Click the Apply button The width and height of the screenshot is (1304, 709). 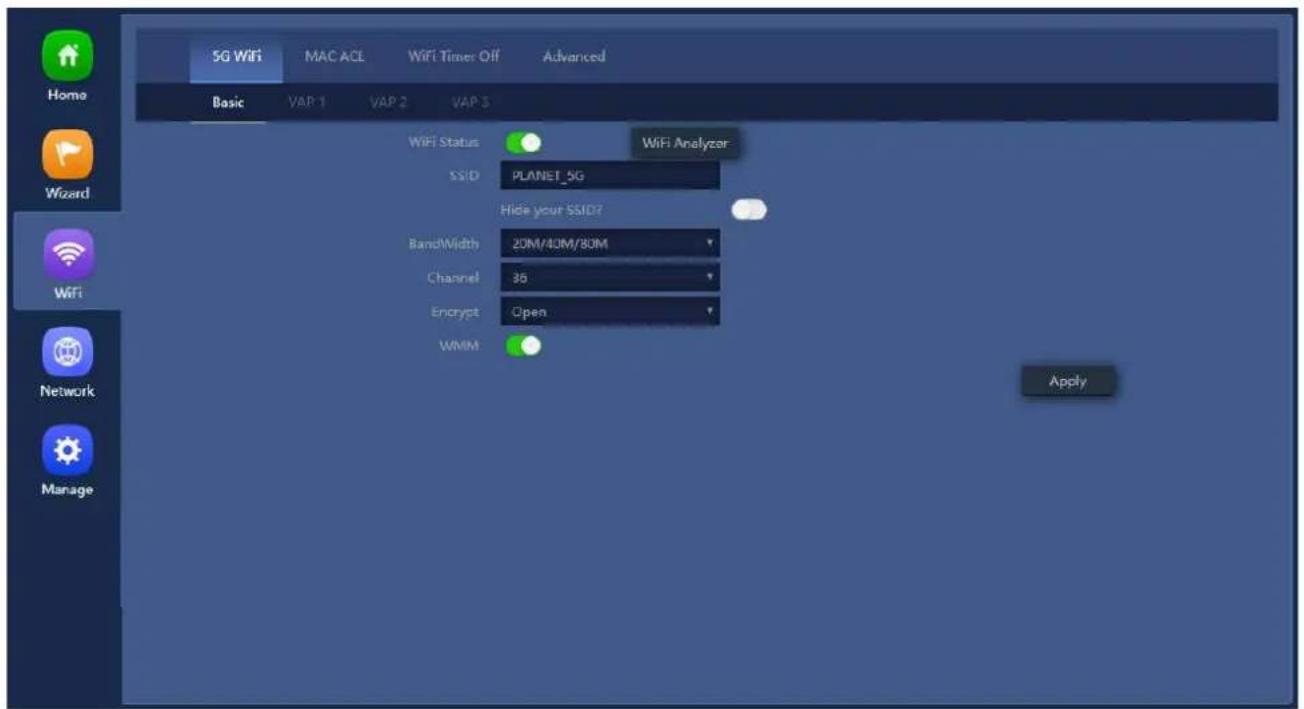tap(1067, 381)
